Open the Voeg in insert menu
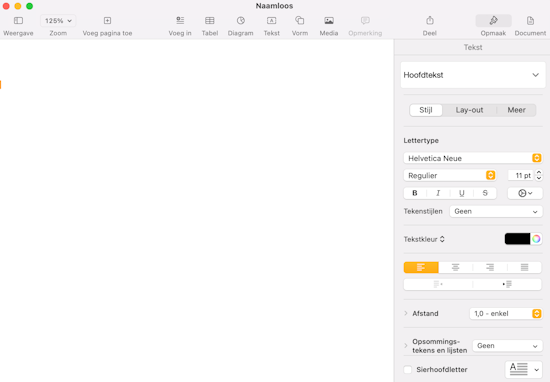 180,21
